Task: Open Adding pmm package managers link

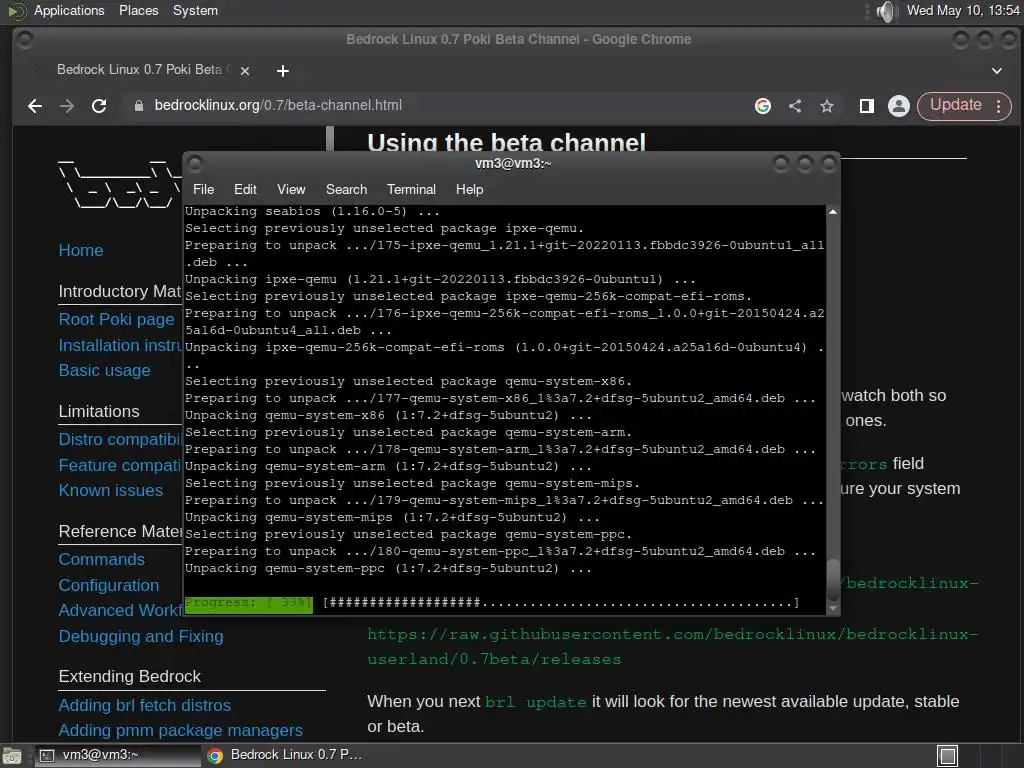Action: point(180,730)
